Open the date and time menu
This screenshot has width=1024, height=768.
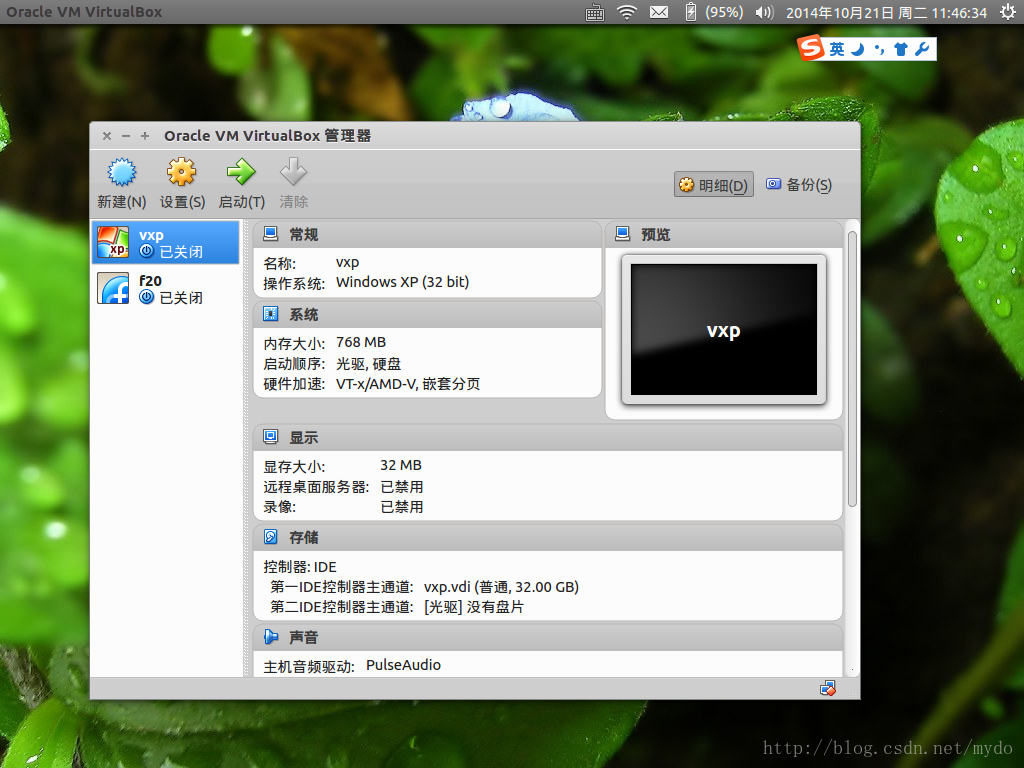coord(886,12)
